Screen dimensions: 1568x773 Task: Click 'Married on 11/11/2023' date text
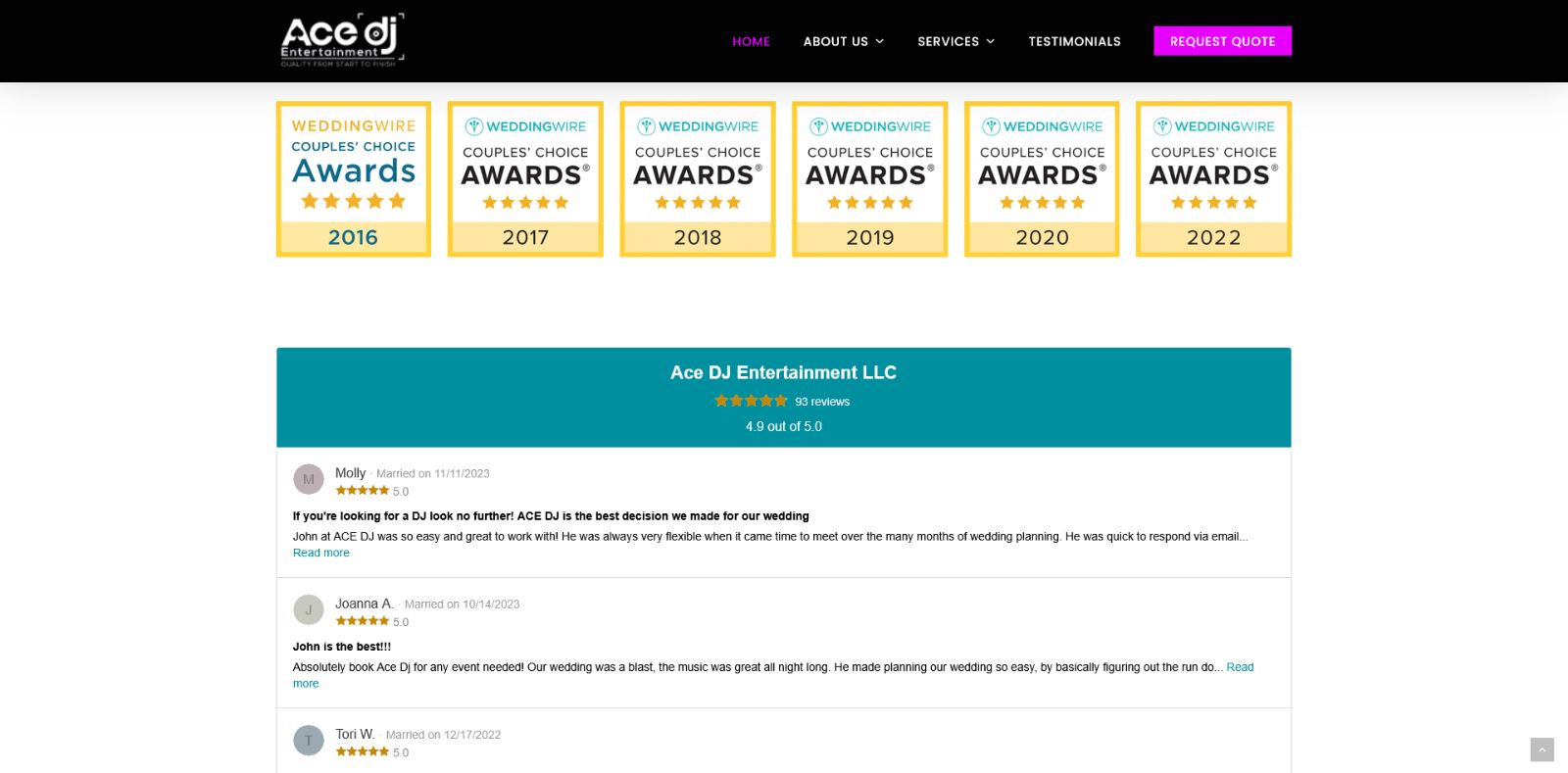433,474
